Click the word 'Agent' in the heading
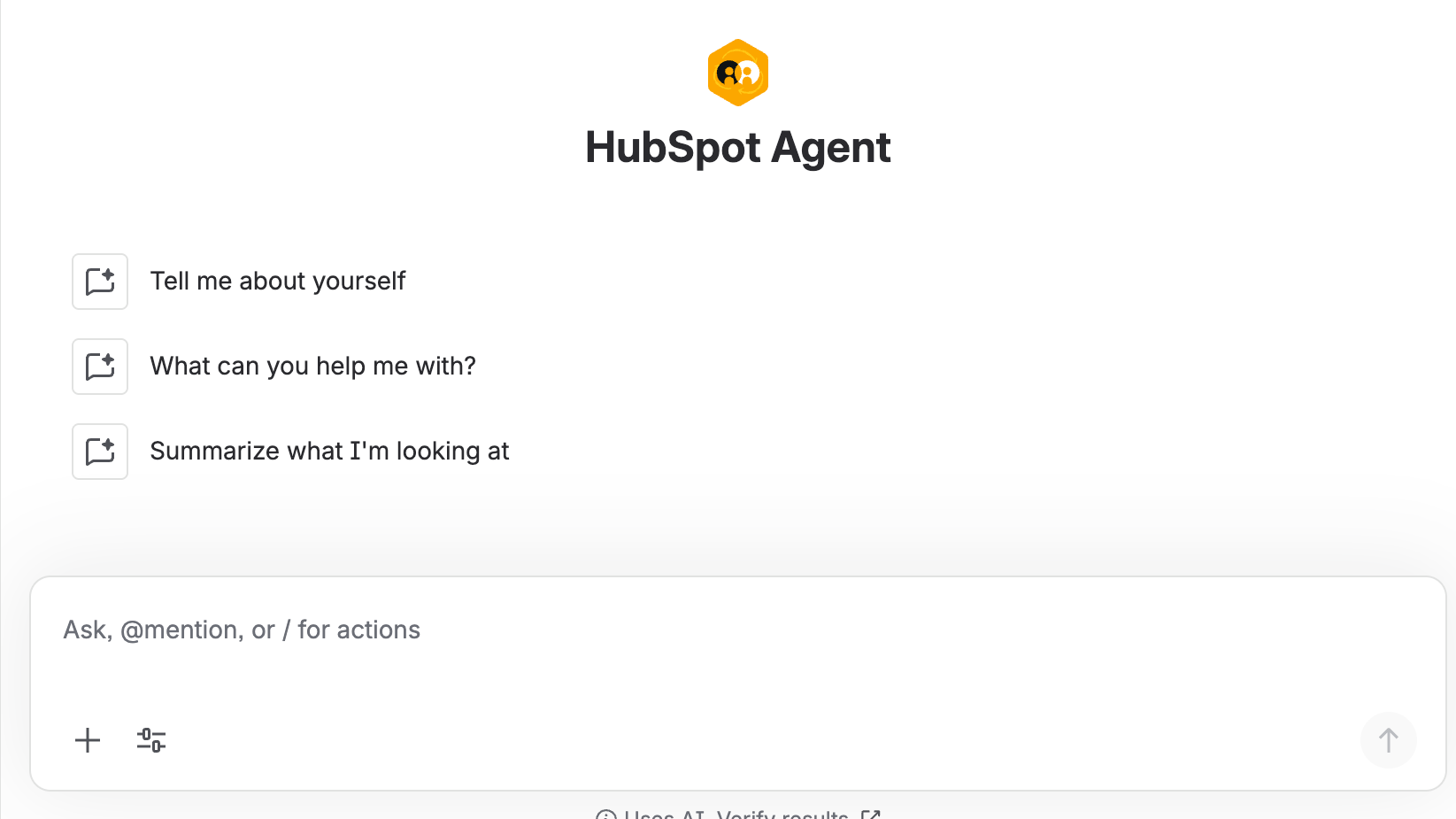Viewport: 1456px width, 819px height. (831, 147)
